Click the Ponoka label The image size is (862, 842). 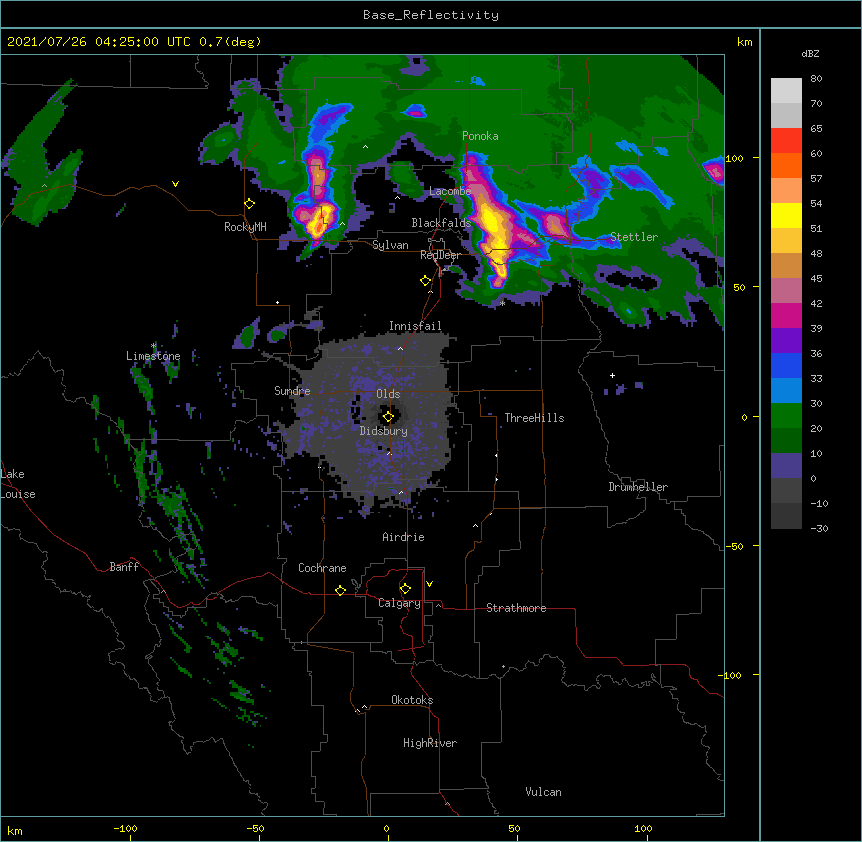tap(480, 136)
